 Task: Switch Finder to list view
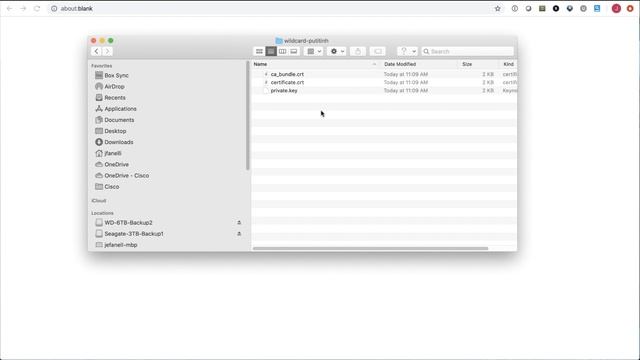tap(271, 51)
